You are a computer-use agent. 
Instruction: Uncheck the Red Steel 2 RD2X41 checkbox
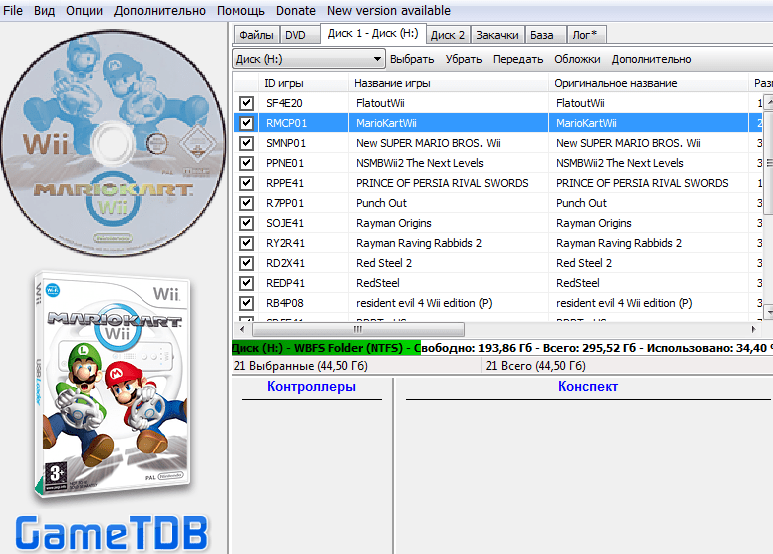[x=246, y=263]
